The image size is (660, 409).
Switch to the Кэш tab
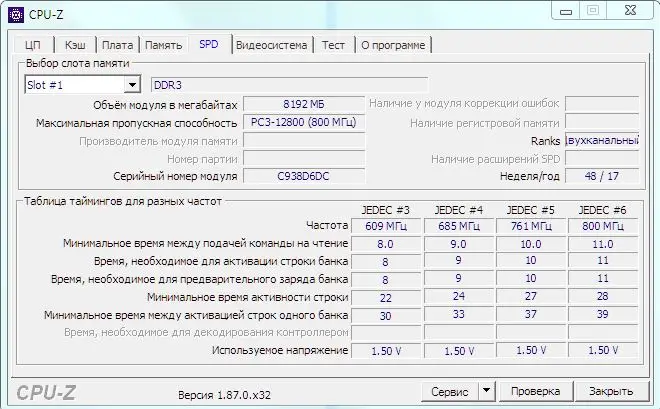[x=75, y=45]
